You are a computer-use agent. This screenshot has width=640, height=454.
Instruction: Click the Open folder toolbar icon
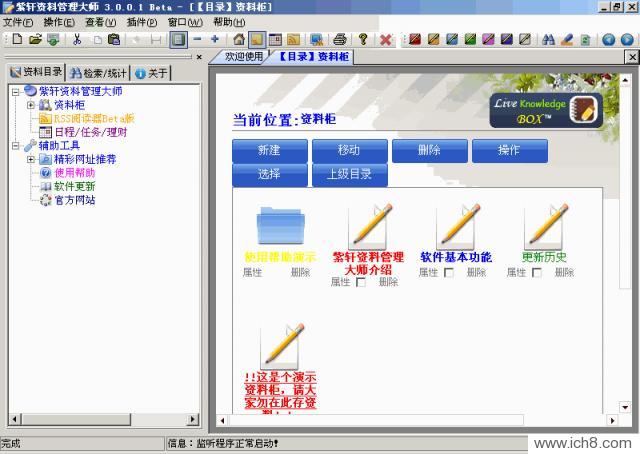point(36,40)
